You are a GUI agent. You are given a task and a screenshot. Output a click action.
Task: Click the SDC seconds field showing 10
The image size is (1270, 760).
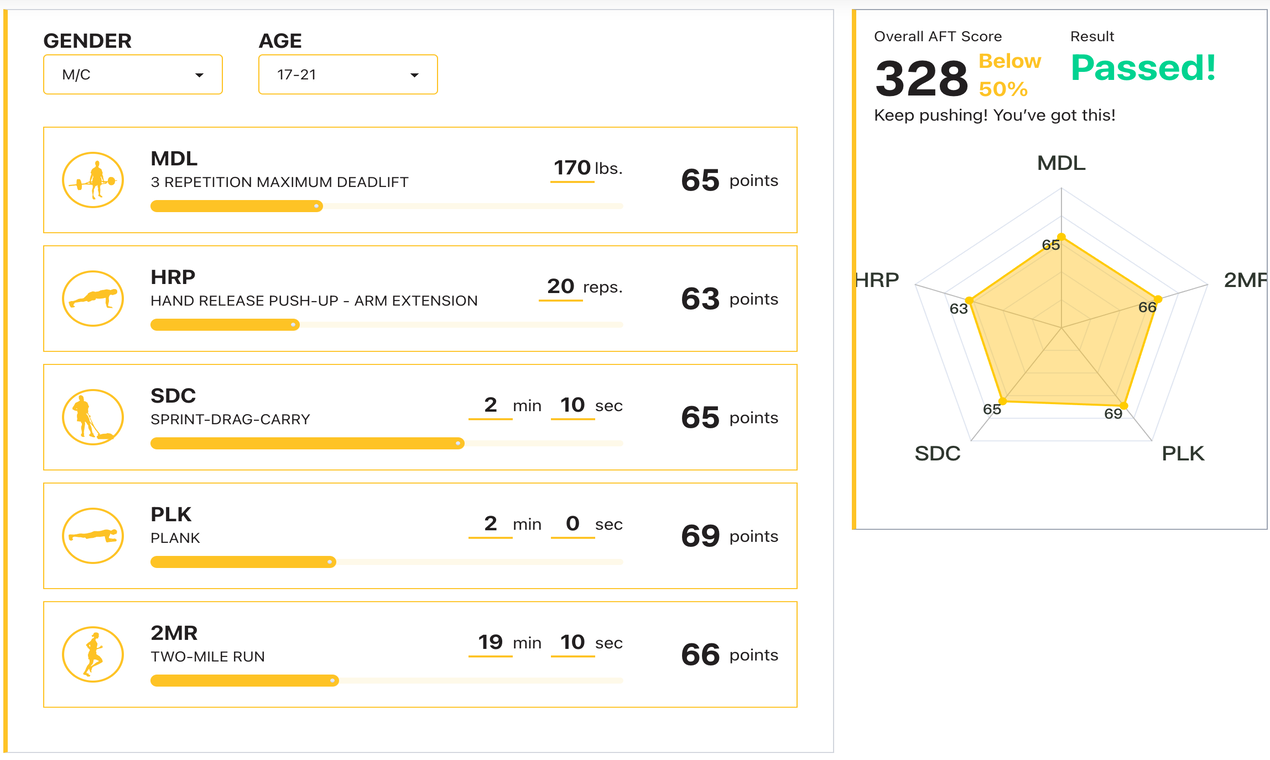pyautogui.click(x=572, y=405)
